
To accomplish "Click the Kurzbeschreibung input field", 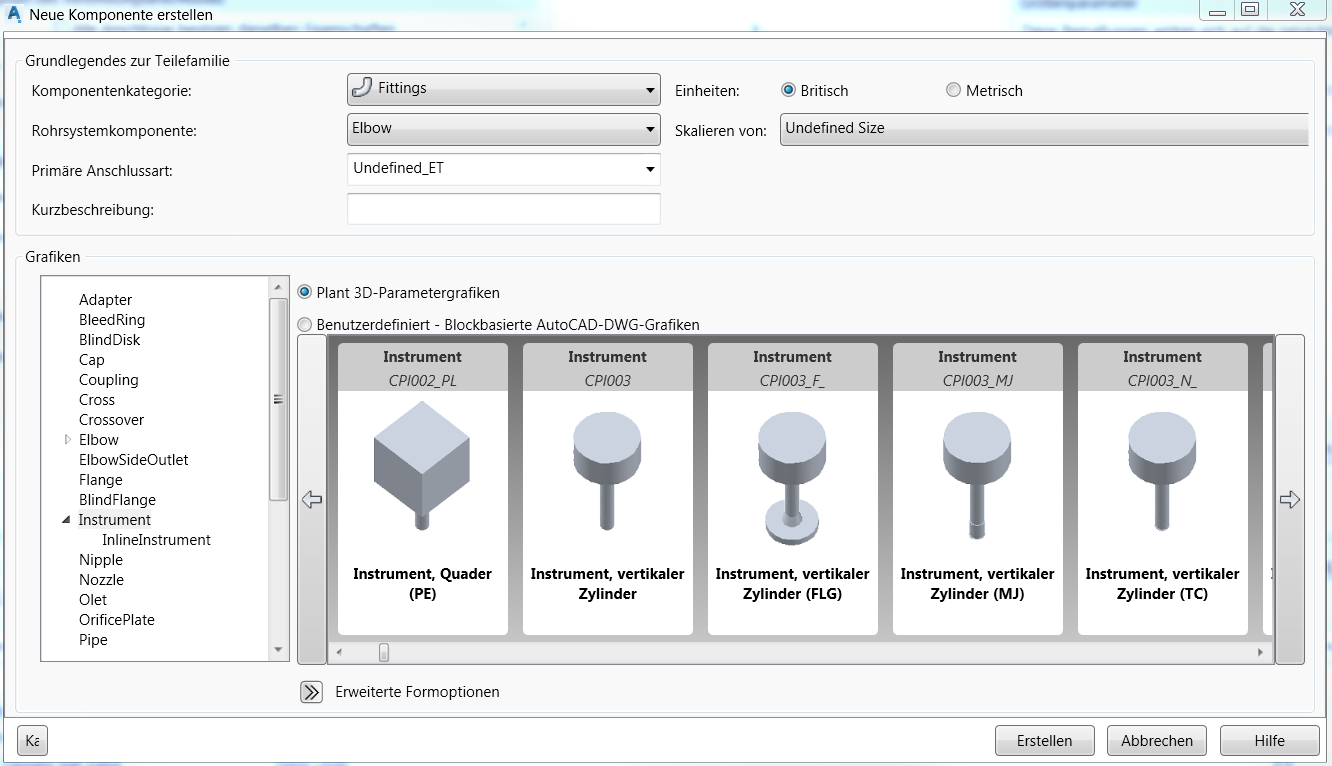I will tap(504, 209).
